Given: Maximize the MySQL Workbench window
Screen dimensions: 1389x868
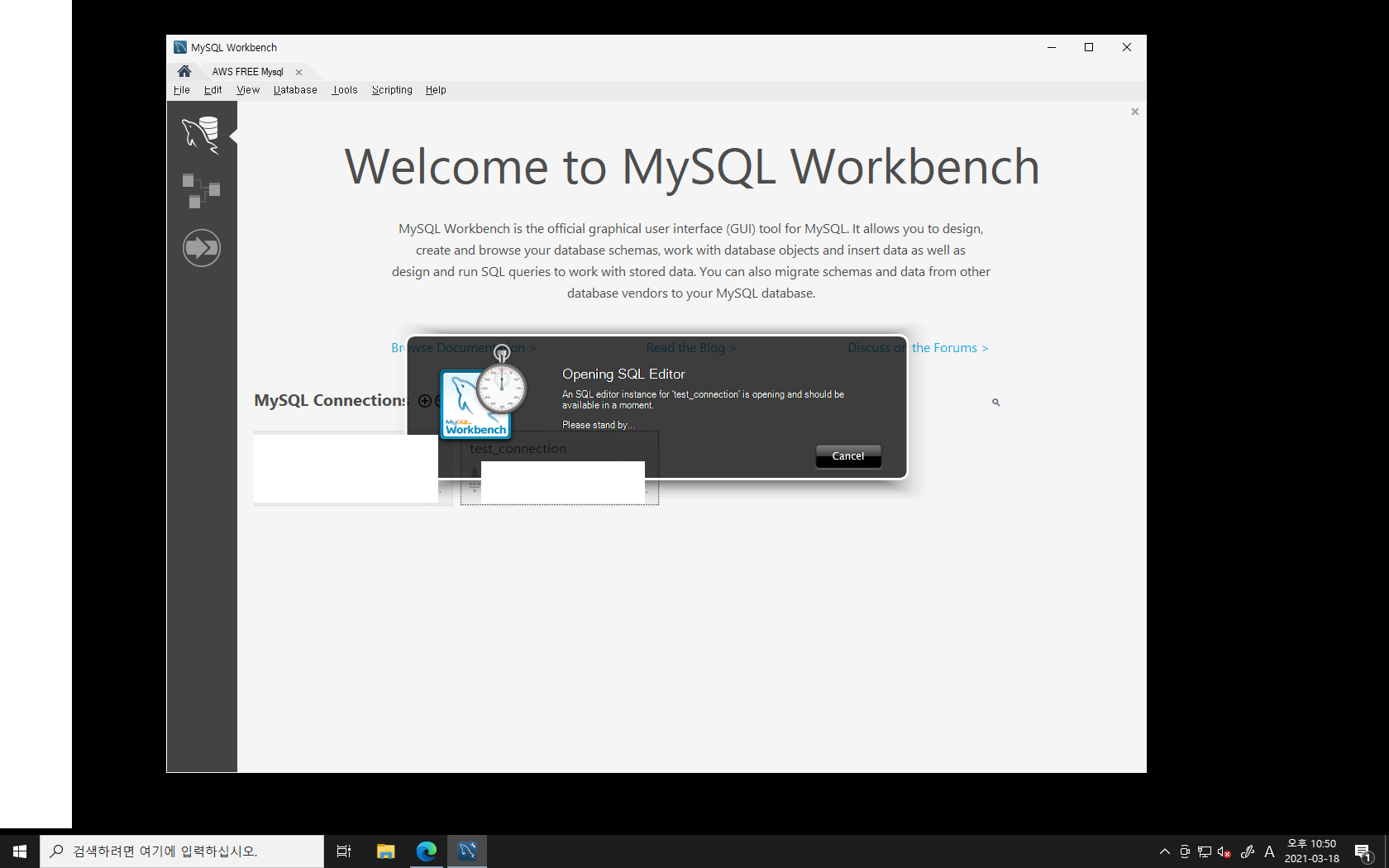Looking at the screenshot, I should pos(1089,47).
